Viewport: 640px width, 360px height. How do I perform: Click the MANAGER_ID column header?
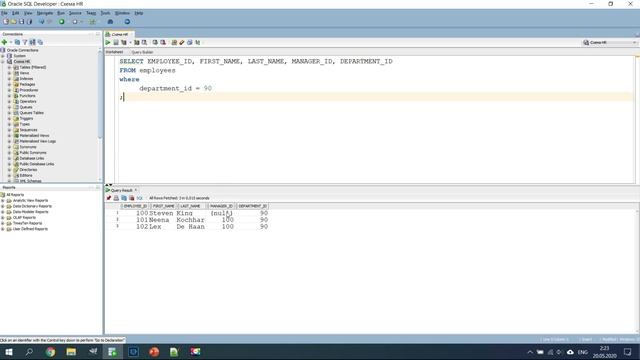[222, 206]
